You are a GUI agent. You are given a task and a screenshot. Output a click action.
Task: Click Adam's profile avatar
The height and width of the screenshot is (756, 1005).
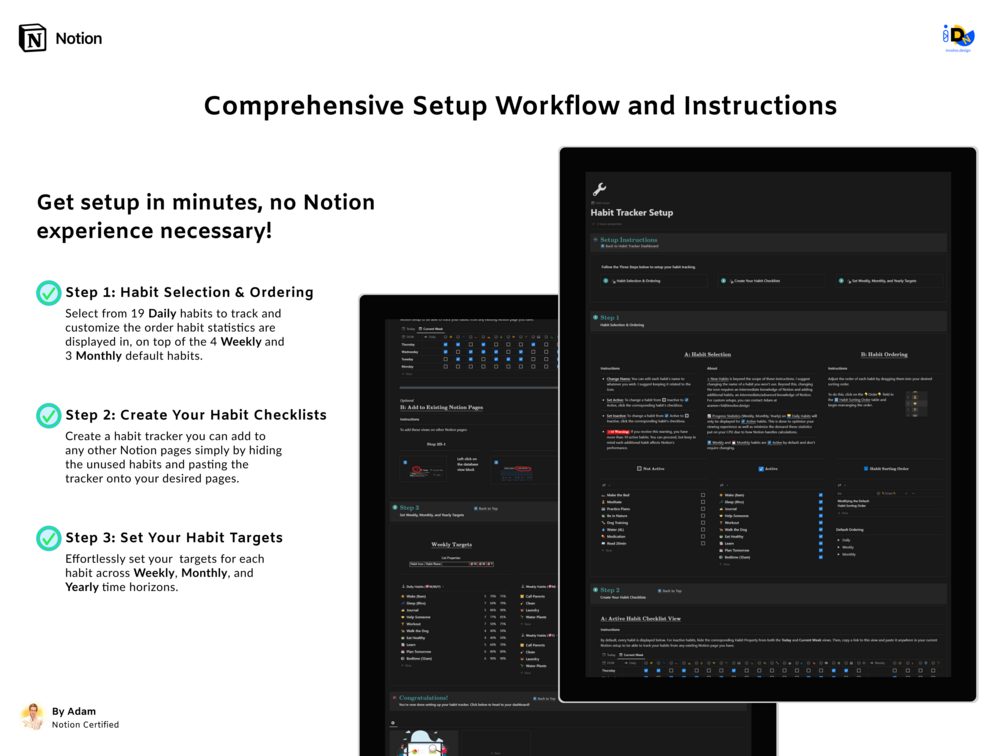point(32,716)
